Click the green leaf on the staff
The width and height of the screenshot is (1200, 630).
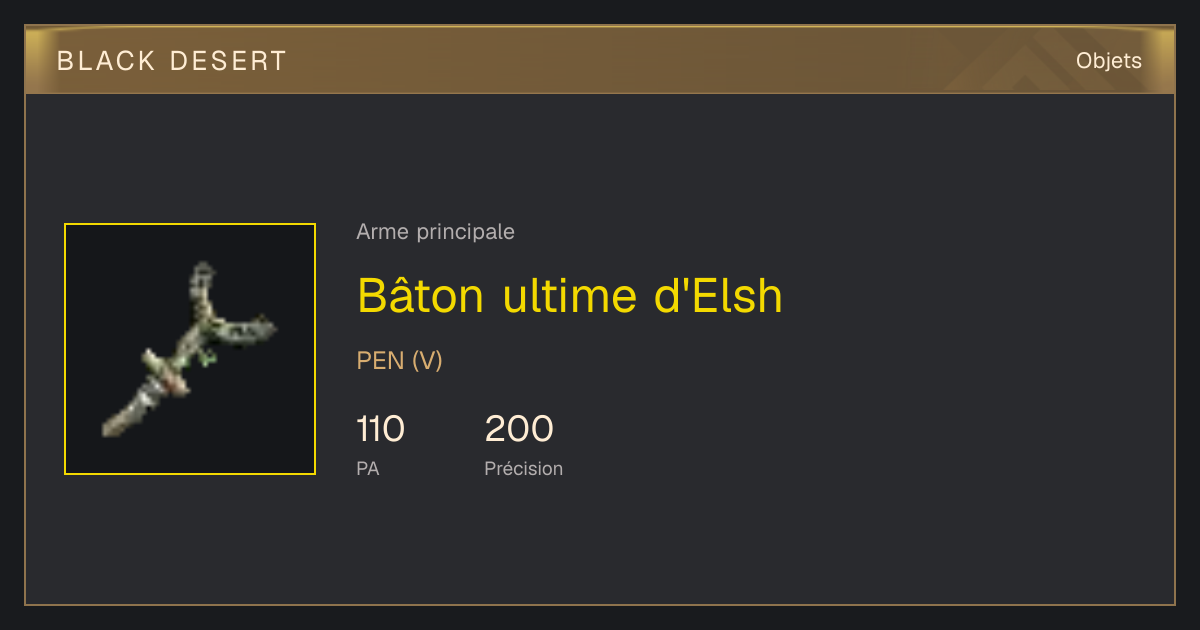tap(207, 357)
